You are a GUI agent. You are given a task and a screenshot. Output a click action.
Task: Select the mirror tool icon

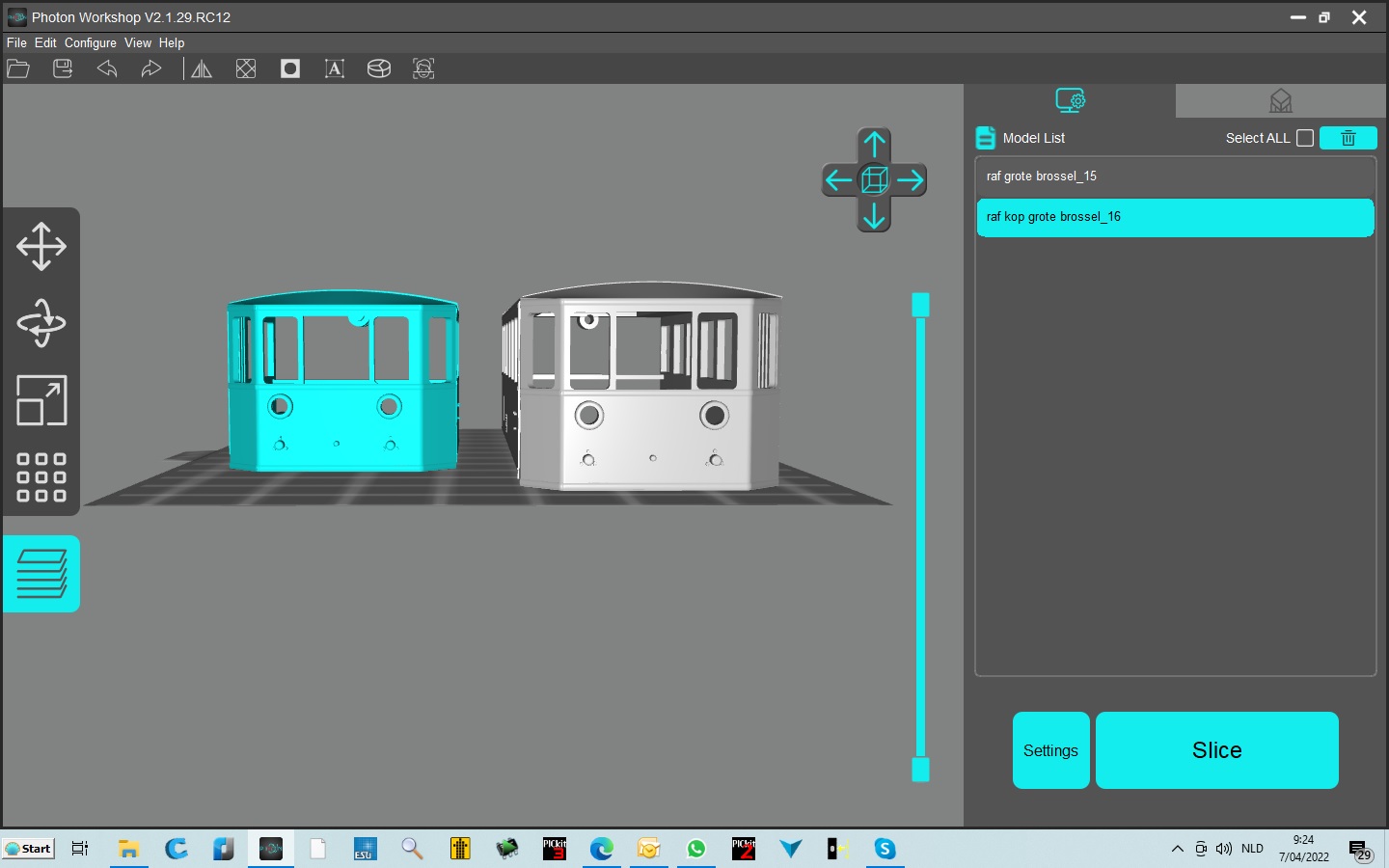point(202,68)
